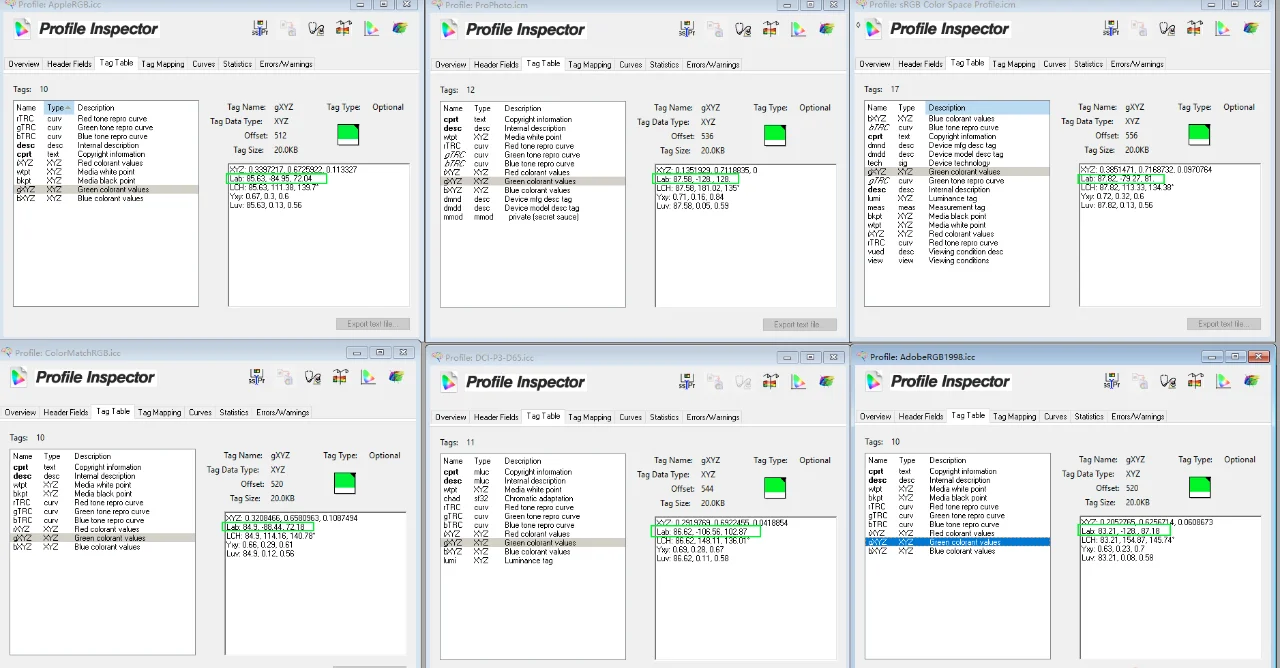The width and height of the screenshot is (1280, 668).
Task: Open 2D gamut graph icon in sRGB window
Action: (1224, 29)
